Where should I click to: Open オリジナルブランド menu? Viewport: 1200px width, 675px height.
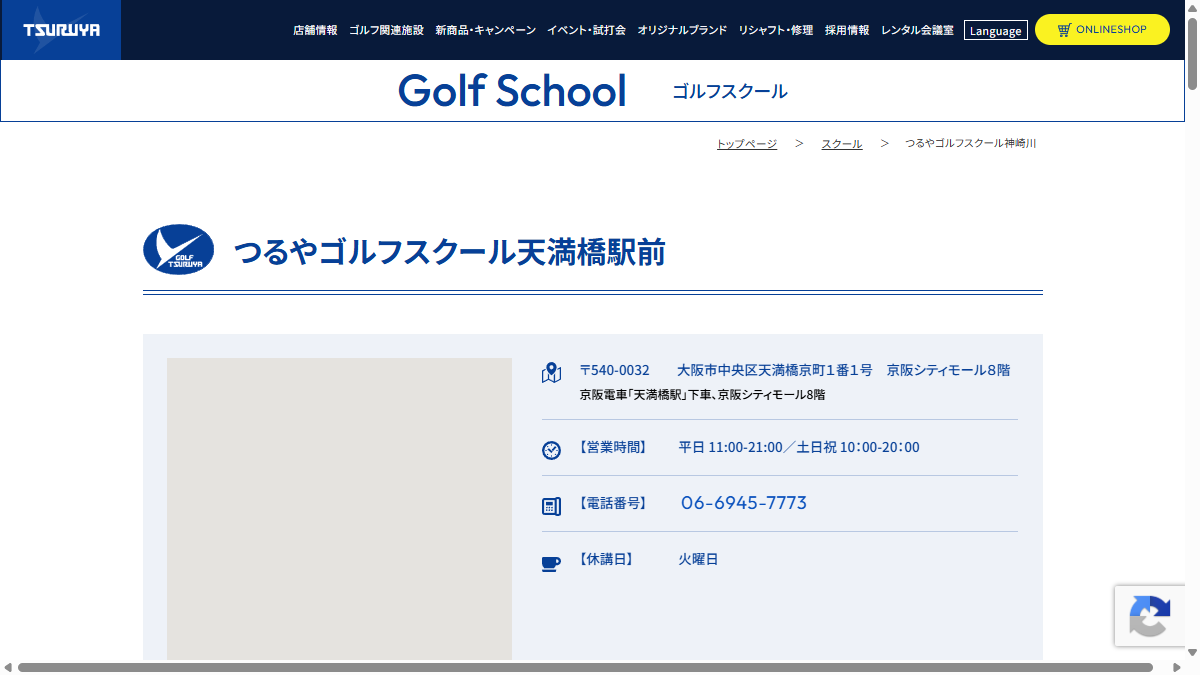(x=682, y=30)
